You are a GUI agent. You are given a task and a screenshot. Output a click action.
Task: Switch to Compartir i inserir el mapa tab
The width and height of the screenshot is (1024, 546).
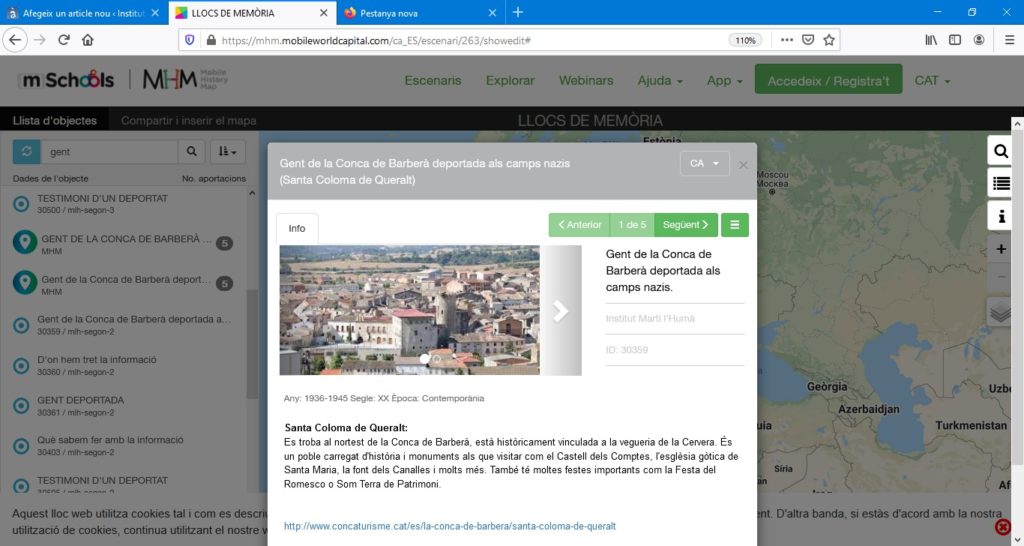(x=188, y=121)
